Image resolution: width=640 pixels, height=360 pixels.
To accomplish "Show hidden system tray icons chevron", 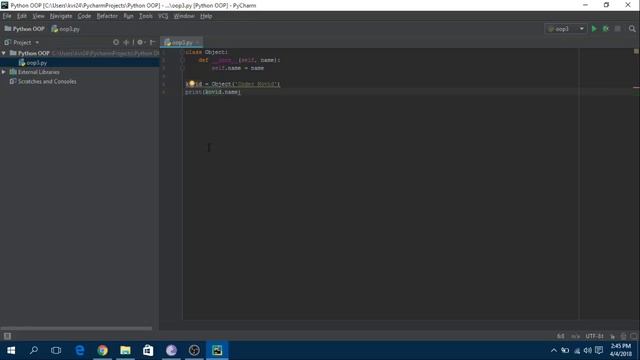I will pos(553,350).
